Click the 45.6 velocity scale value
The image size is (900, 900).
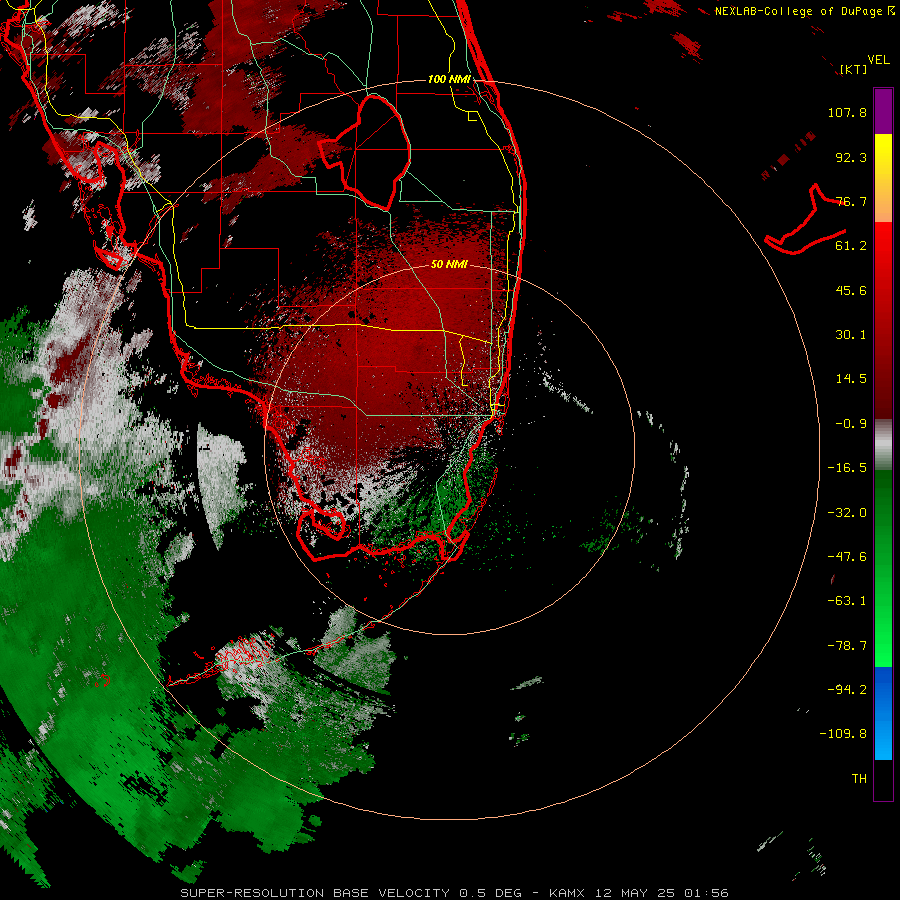pos(851,290)
